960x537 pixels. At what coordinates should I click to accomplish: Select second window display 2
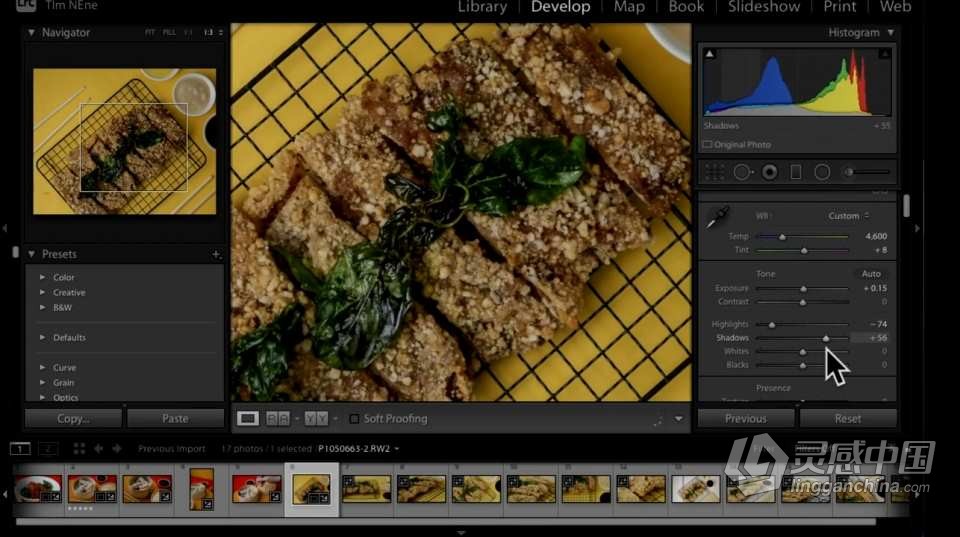(x=48, y=449)
